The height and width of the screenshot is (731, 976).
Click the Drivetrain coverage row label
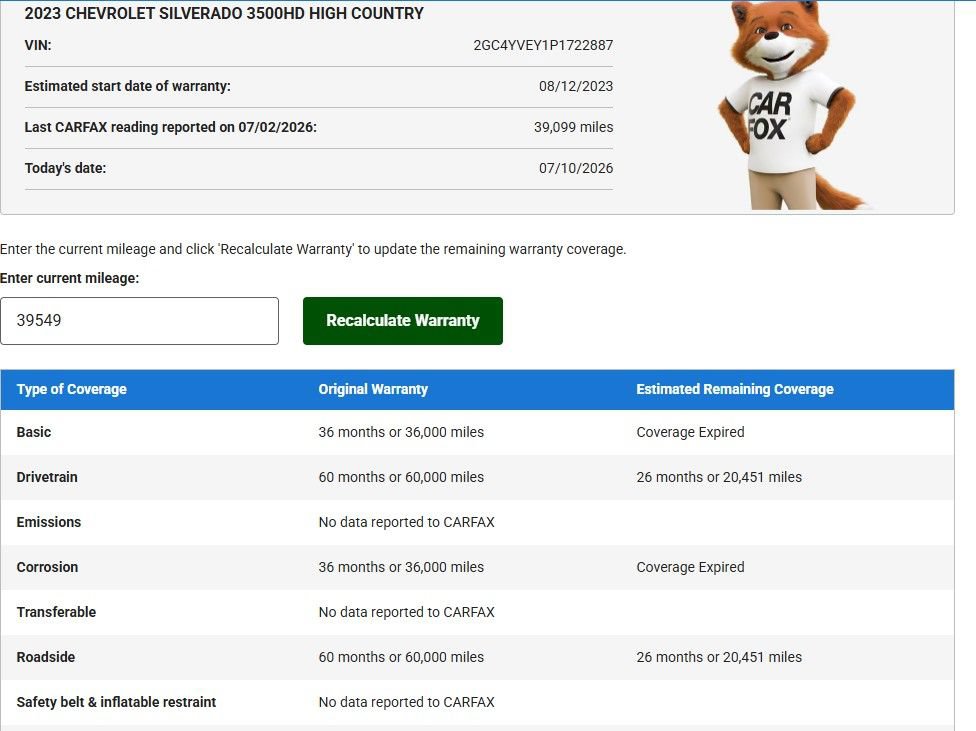point(47,477)
